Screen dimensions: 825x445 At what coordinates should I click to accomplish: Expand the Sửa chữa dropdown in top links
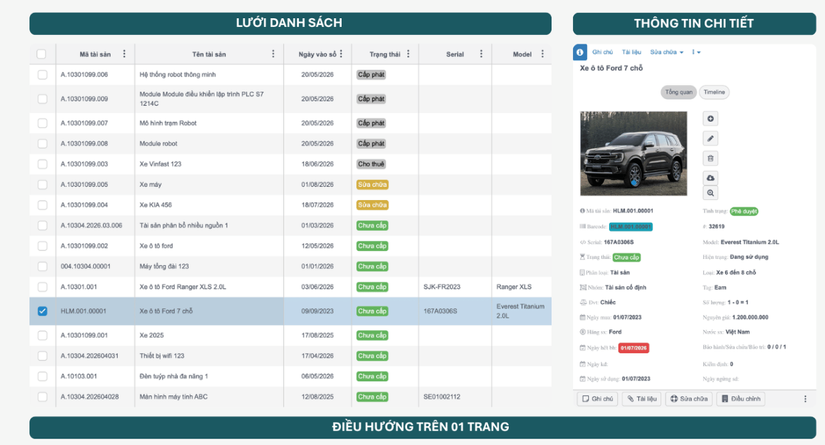point(667,52)
